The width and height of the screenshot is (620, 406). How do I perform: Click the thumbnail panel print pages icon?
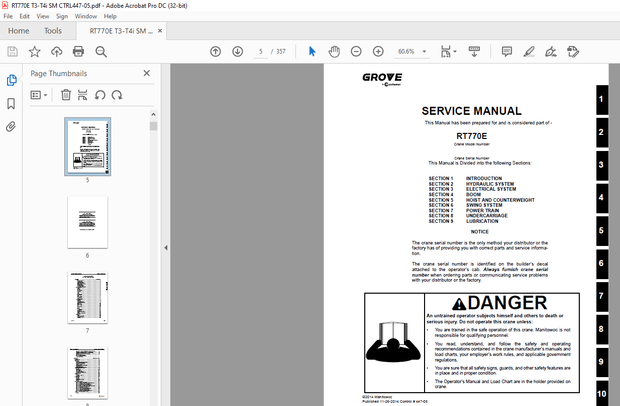82,95
